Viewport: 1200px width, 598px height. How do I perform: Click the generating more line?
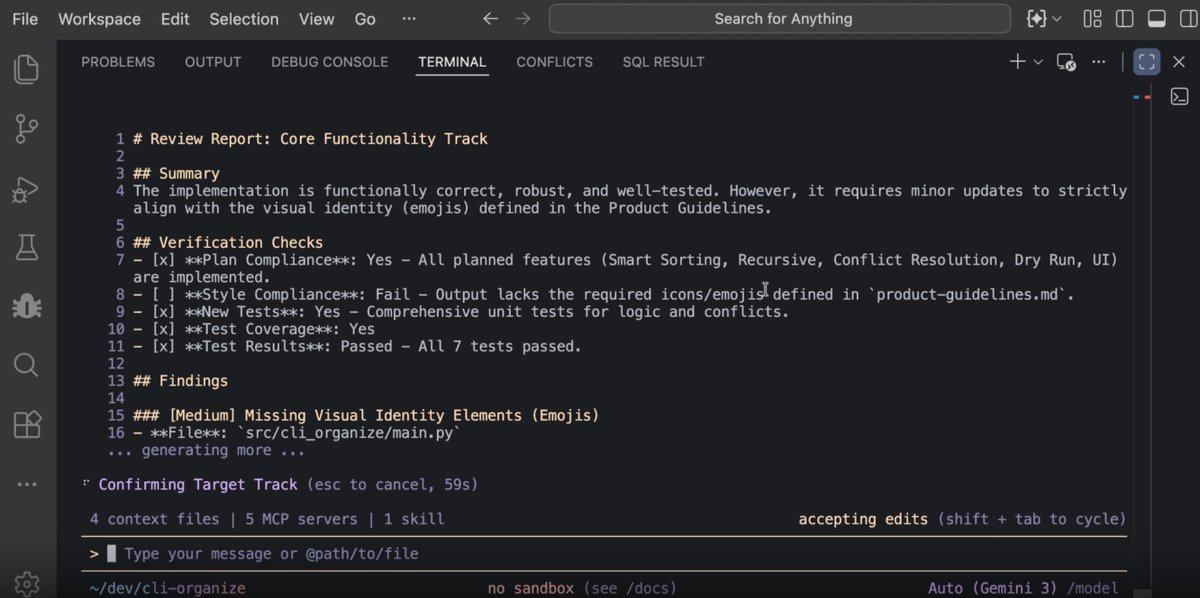point(205,450)
